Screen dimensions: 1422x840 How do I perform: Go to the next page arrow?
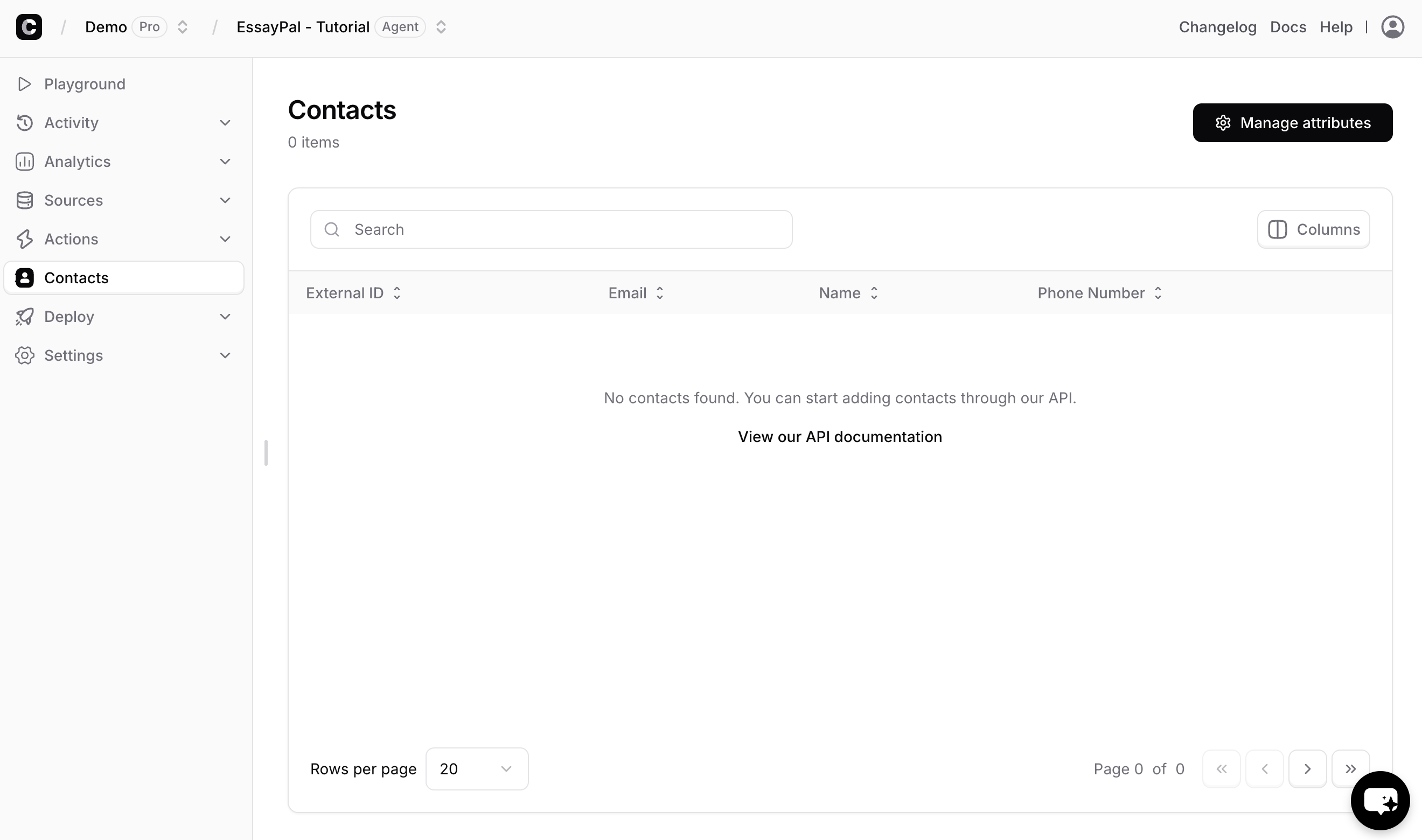1307,769
